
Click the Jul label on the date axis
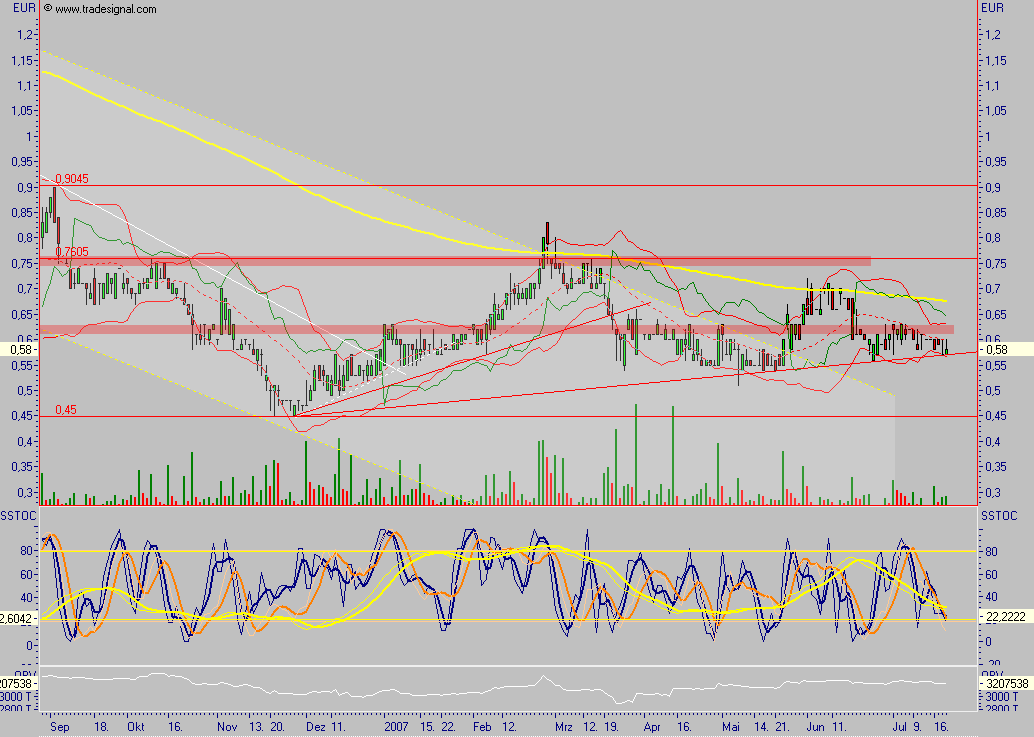(898, 726)
